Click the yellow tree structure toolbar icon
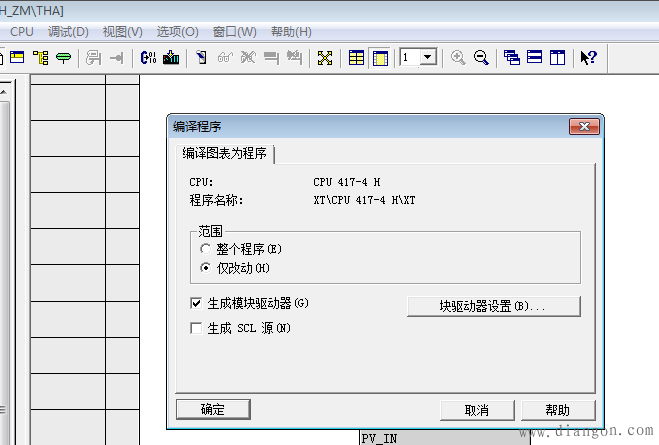Image resolution: width=659 pixels, height=445 pixels. pyautogui.click(x=41, y=58)
